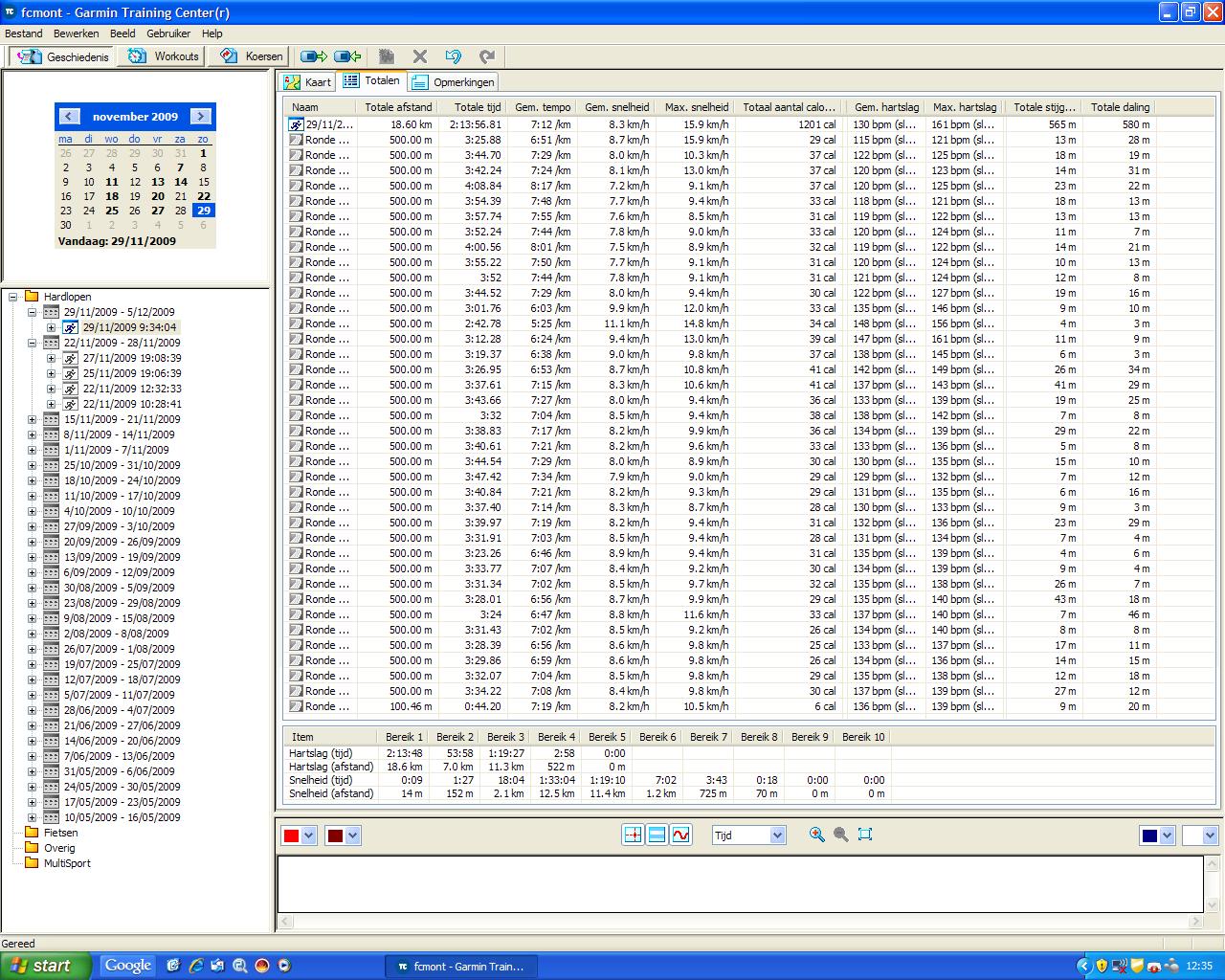Open the red color swatch dropdown
The height and width of the screenshot is (980, 1225).
(x=308, y=835)
